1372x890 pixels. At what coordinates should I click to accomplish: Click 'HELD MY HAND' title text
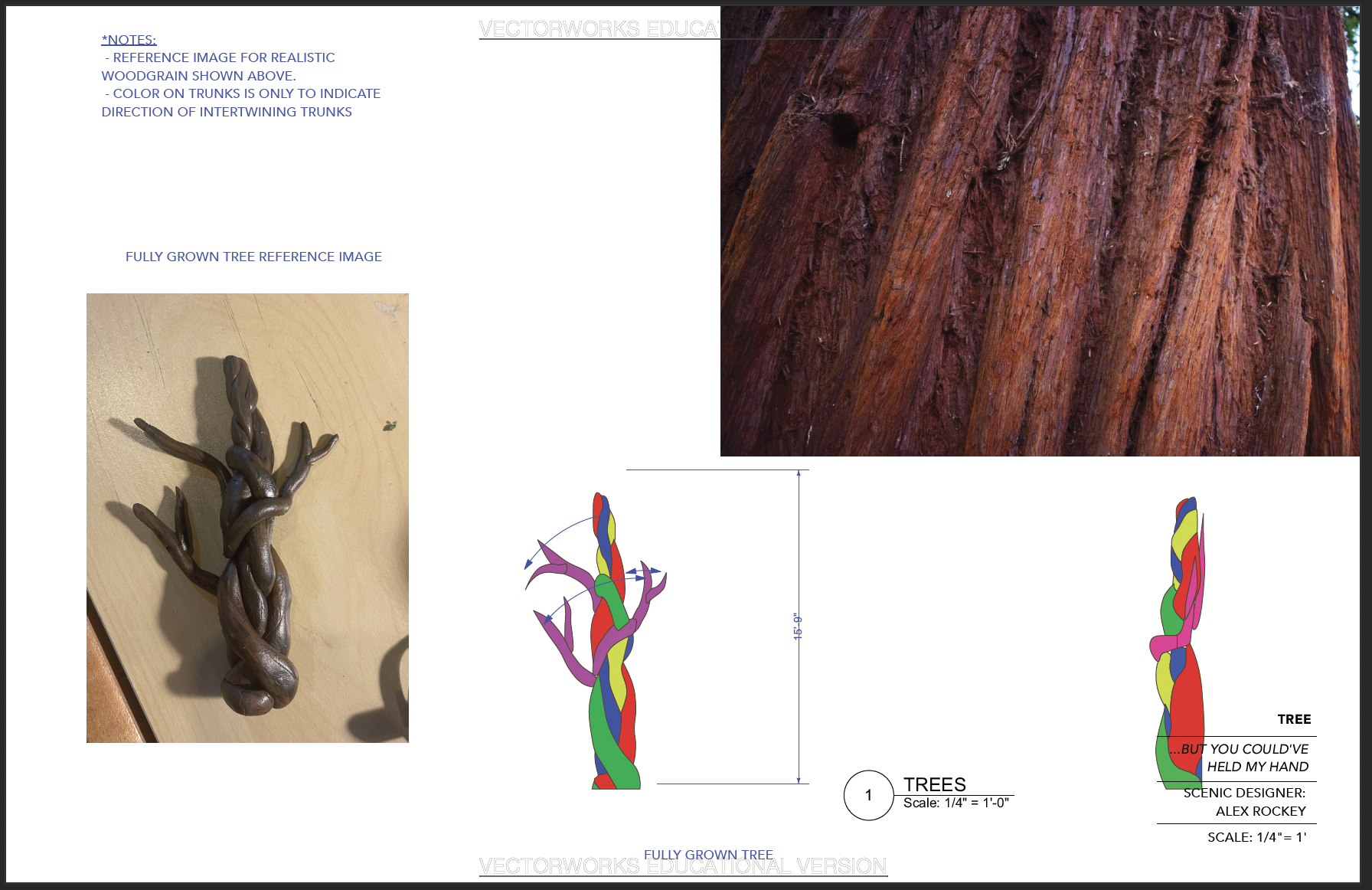pyautogui.click(x=1258, y=767)
